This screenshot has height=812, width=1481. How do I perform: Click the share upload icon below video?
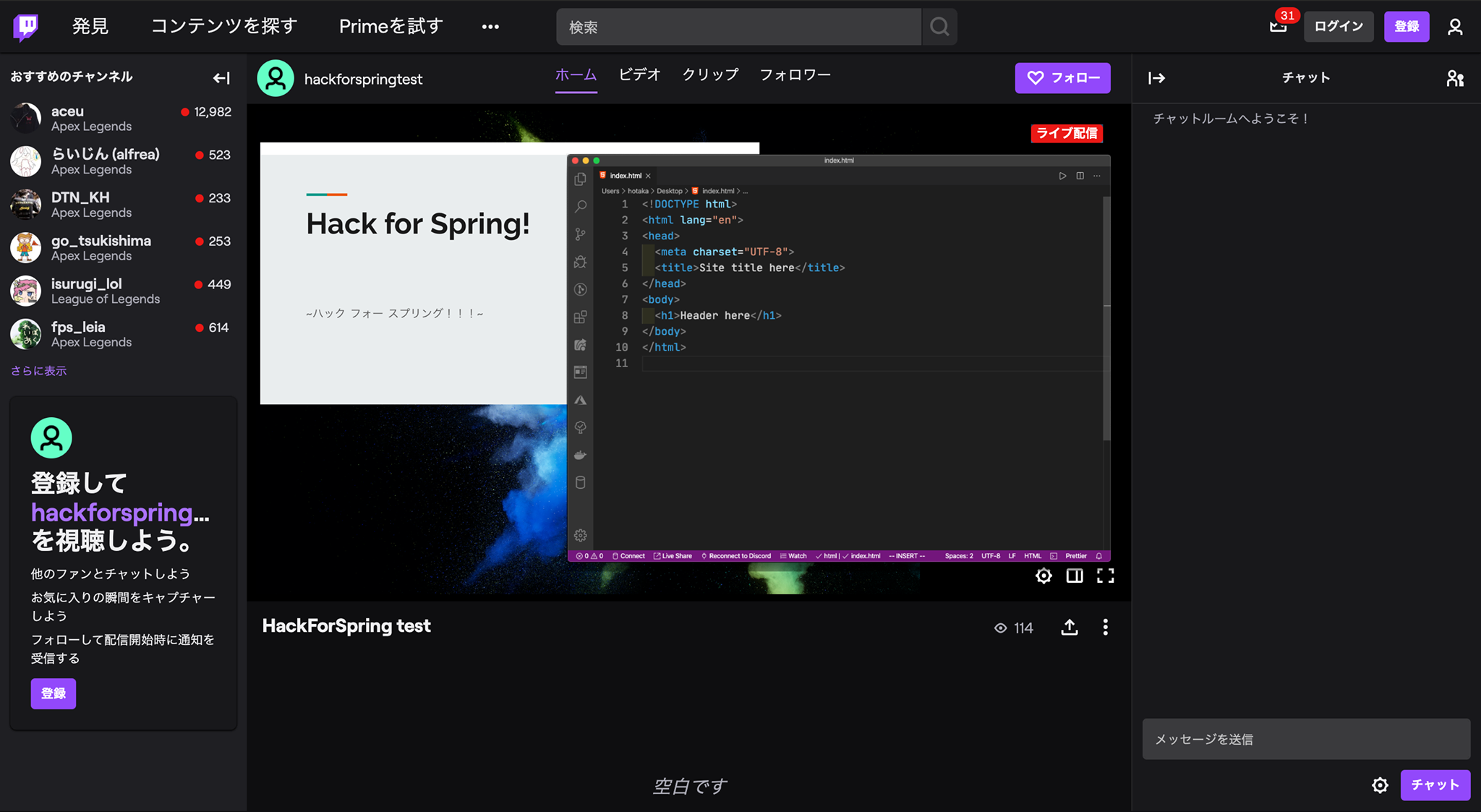point(1070,627)
